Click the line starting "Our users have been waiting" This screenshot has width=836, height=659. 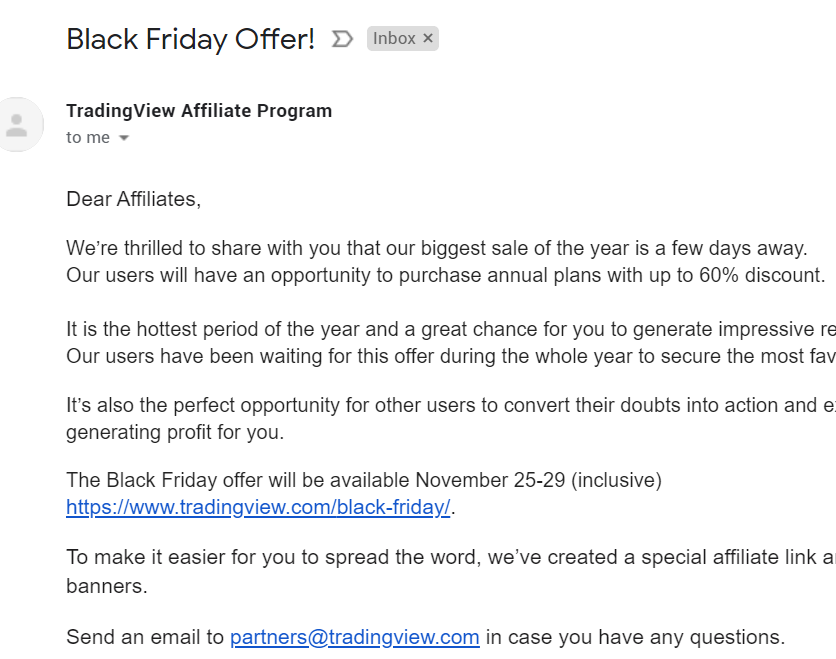click(450, 356)
